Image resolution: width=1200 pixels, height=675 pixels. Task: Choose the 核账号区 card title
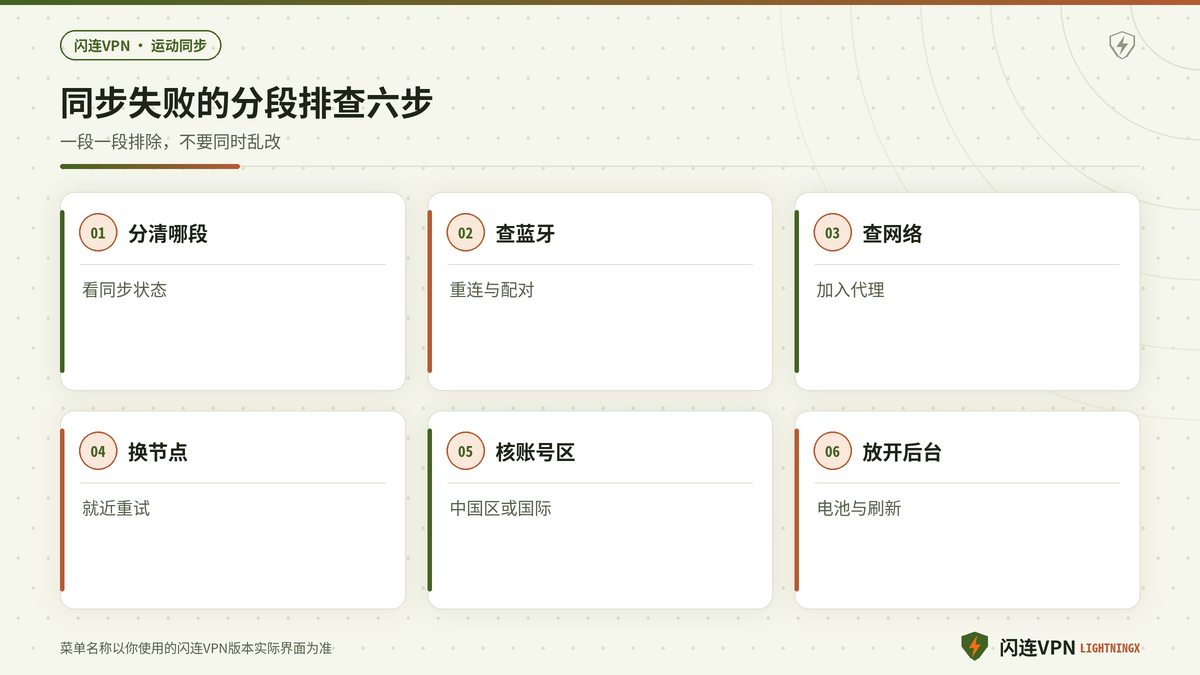(x=535, y=452)
